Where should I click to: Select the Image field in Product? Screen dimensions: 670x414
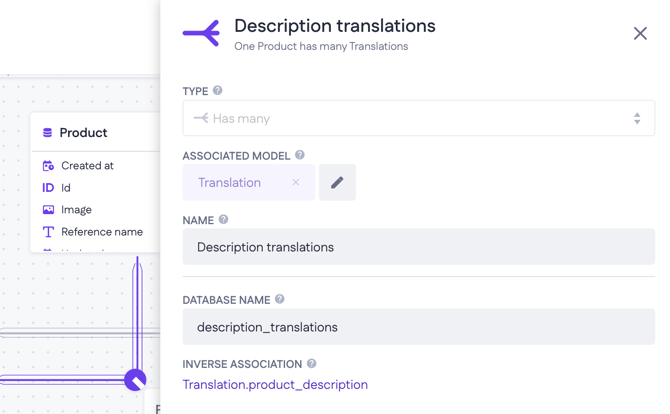tap(76, 210)
